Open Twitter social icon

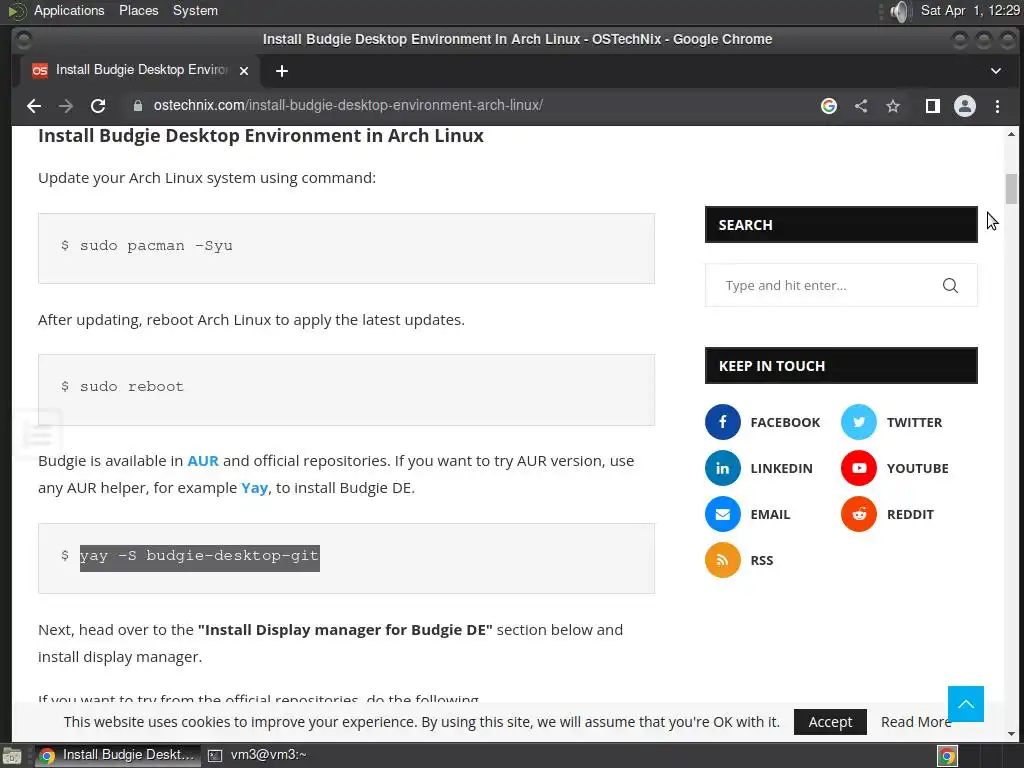pyautogui.click(x=858, y=422)
